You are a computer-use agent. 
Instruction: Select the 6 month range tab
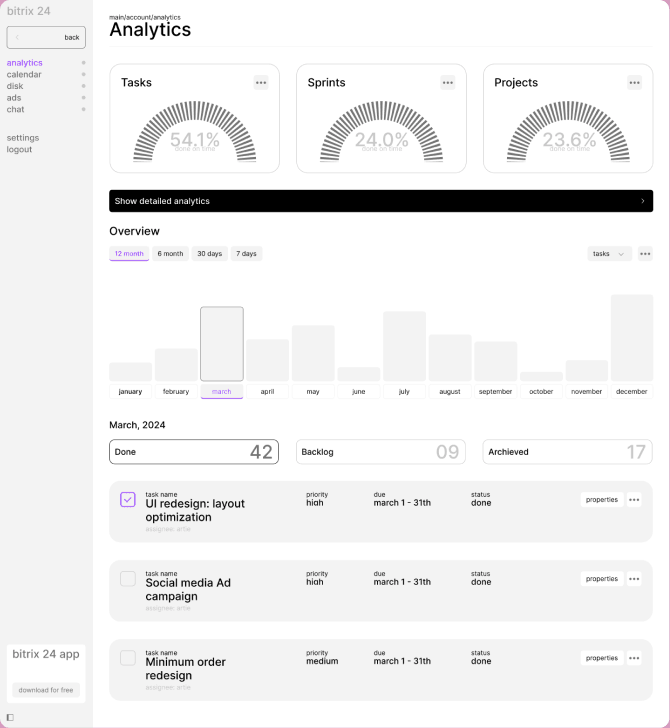click(170, 254)
